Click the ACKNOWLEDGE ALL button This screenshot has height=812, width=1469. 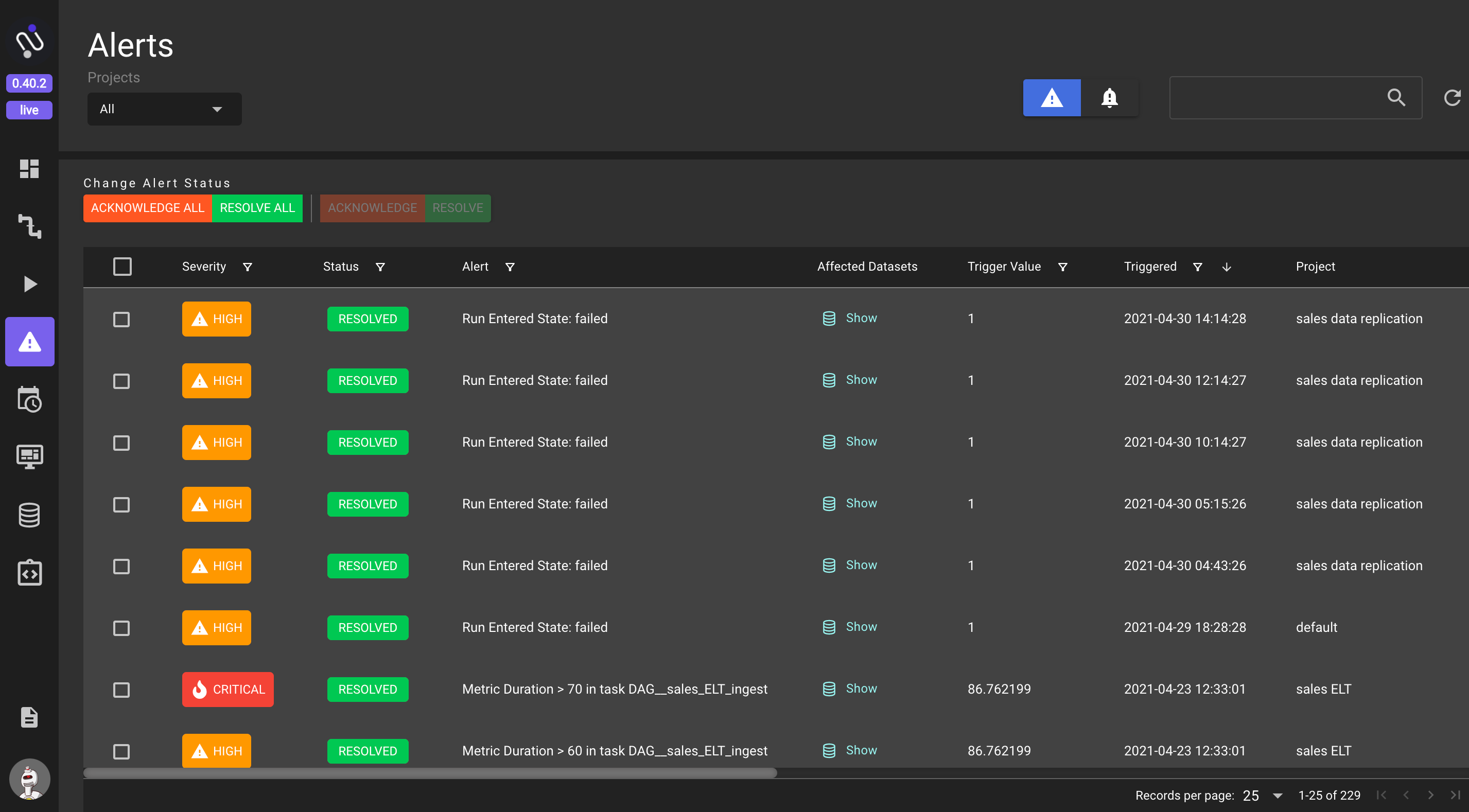[x=147, y=208]
